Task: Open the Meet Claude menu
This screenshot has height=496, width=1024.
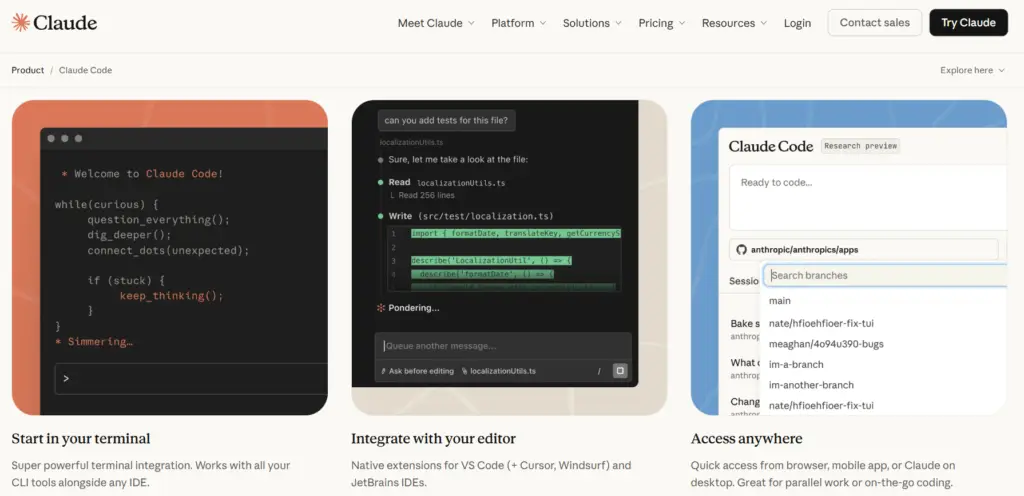Action: coord(436,23)
